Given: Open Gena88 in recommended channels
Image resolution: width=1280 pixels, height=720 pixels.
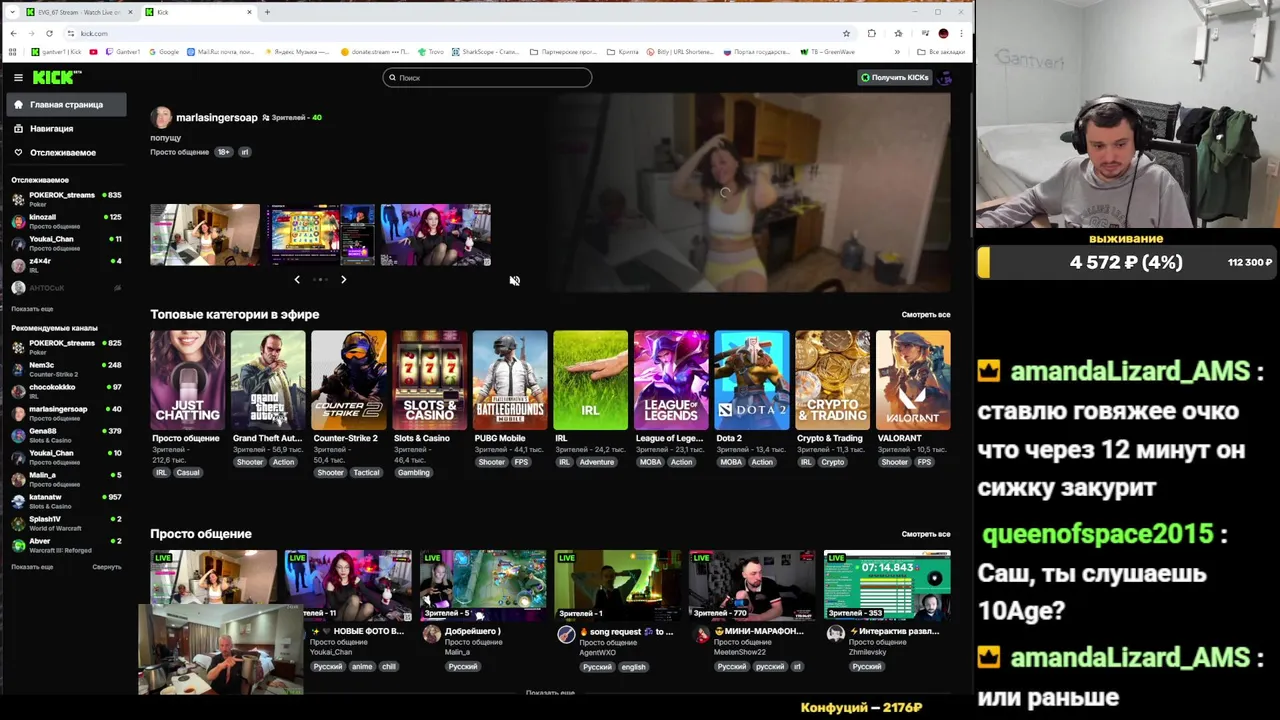Looking at the screenshot, I should point(66,435).
